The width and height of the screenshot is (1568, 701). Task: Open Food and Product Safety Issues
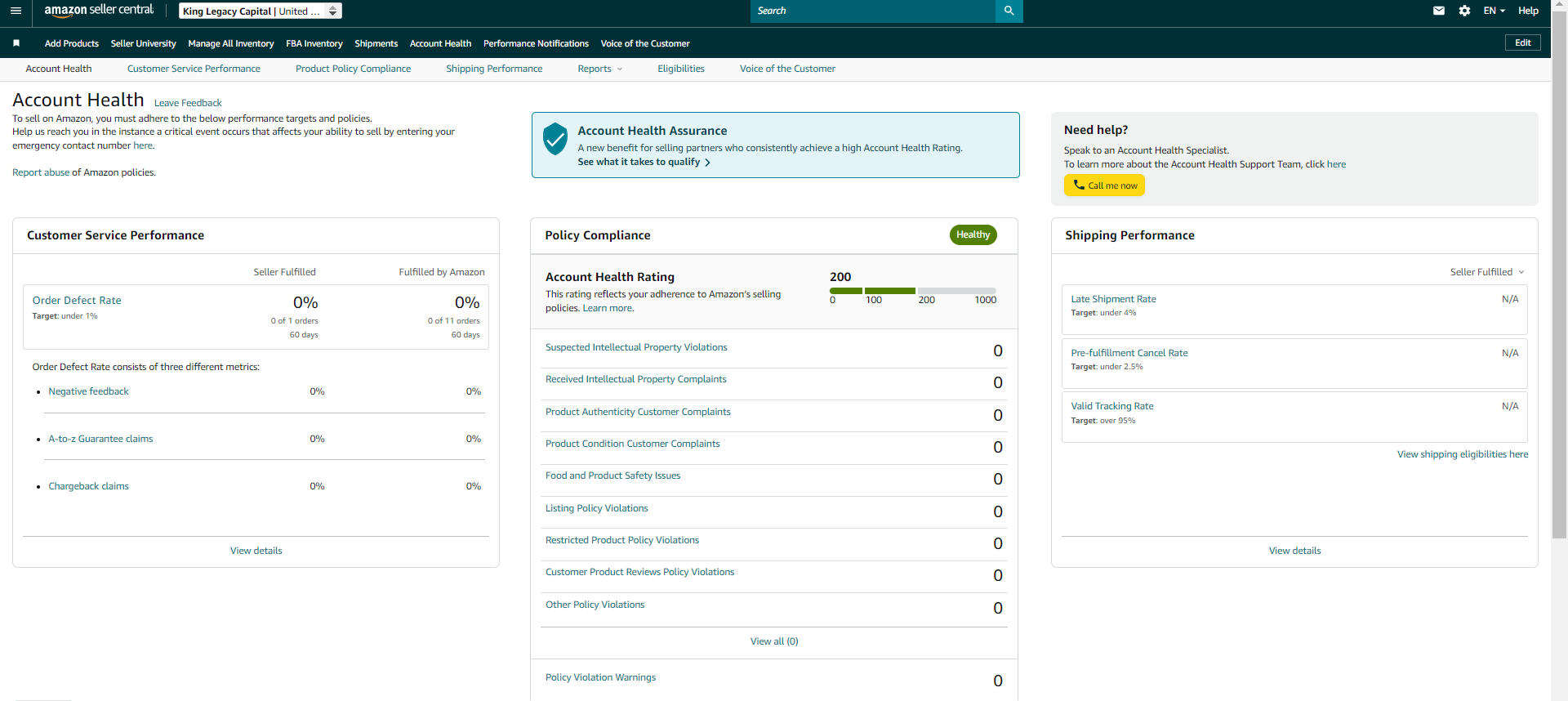(612, 476)
